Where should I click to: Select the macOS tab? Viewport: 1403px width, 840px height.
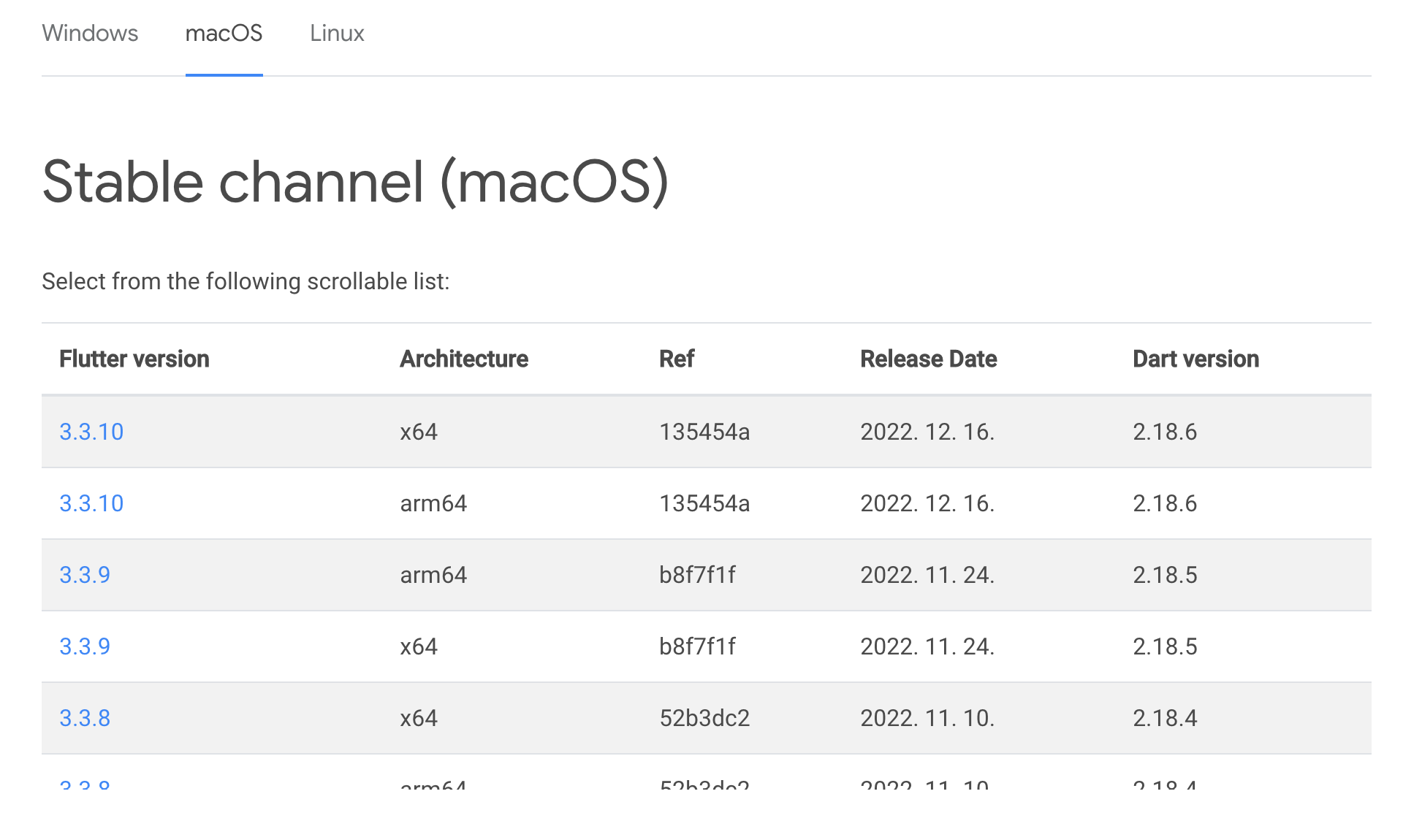pyautogui.click(x=224, y=34)
